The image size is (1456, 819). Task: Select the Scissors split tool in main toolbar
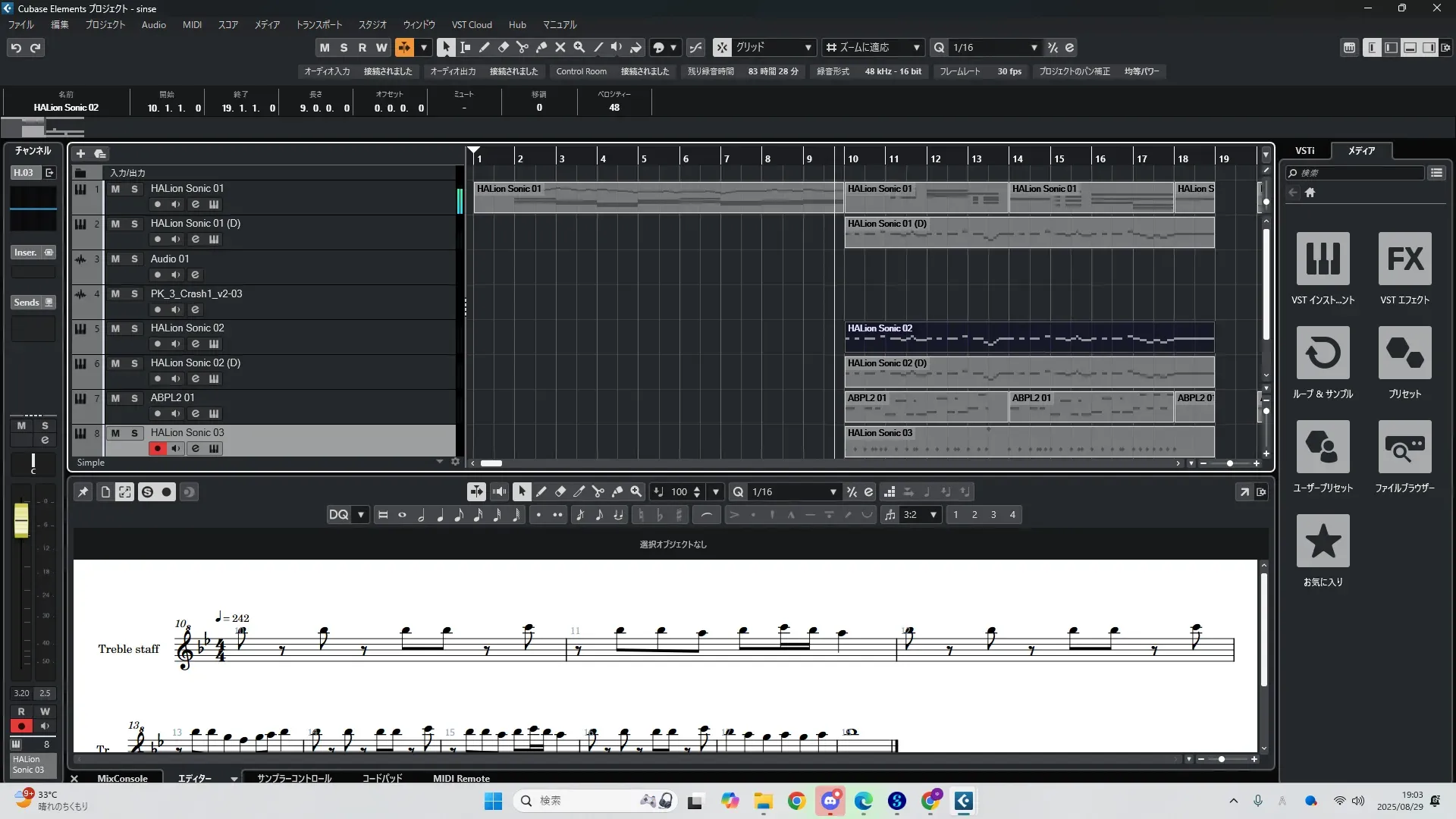(x=522, y=47)
